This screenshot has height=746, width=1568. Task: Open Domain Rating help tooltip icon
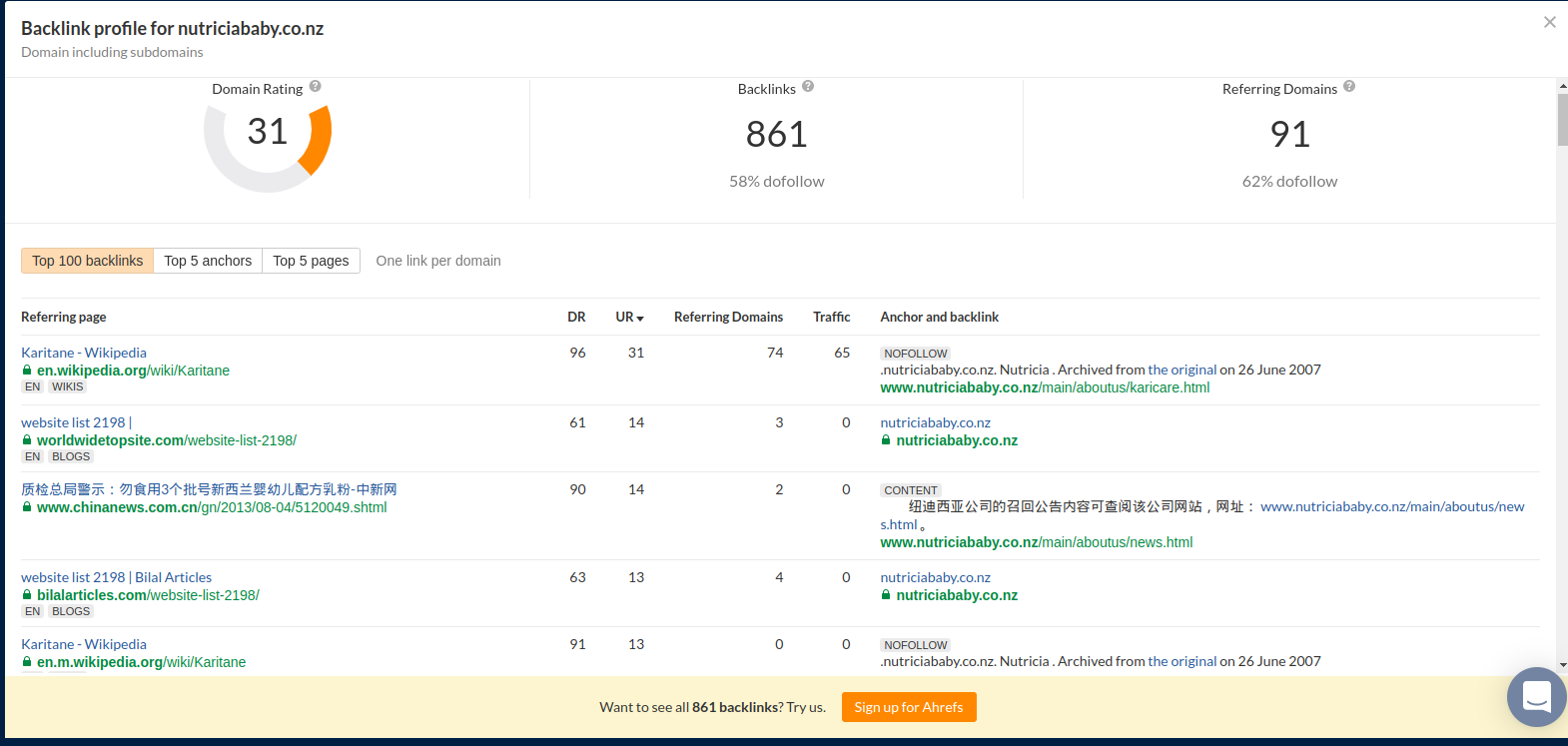316,87
